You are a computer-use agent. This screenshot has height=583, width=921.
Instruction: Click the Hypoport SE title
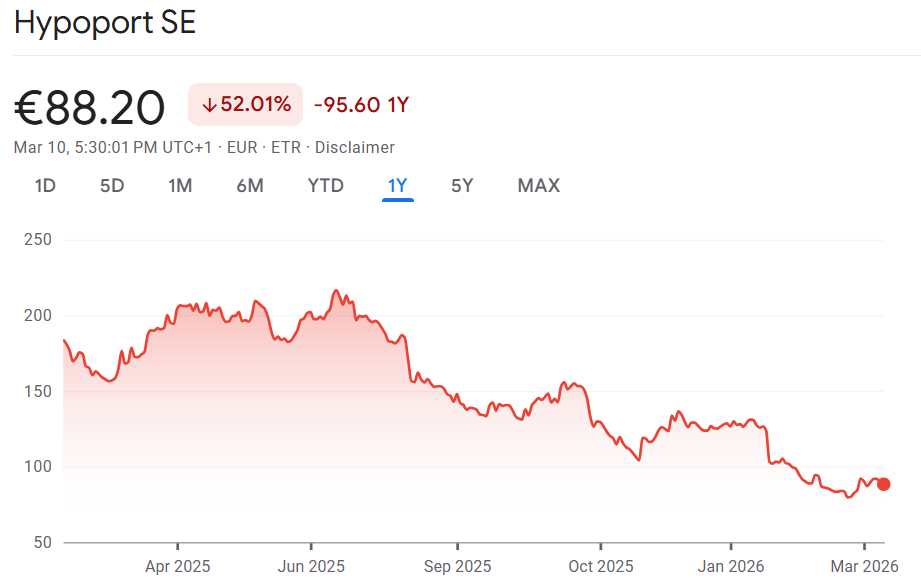pyautogui.click(x=105, y=24)
